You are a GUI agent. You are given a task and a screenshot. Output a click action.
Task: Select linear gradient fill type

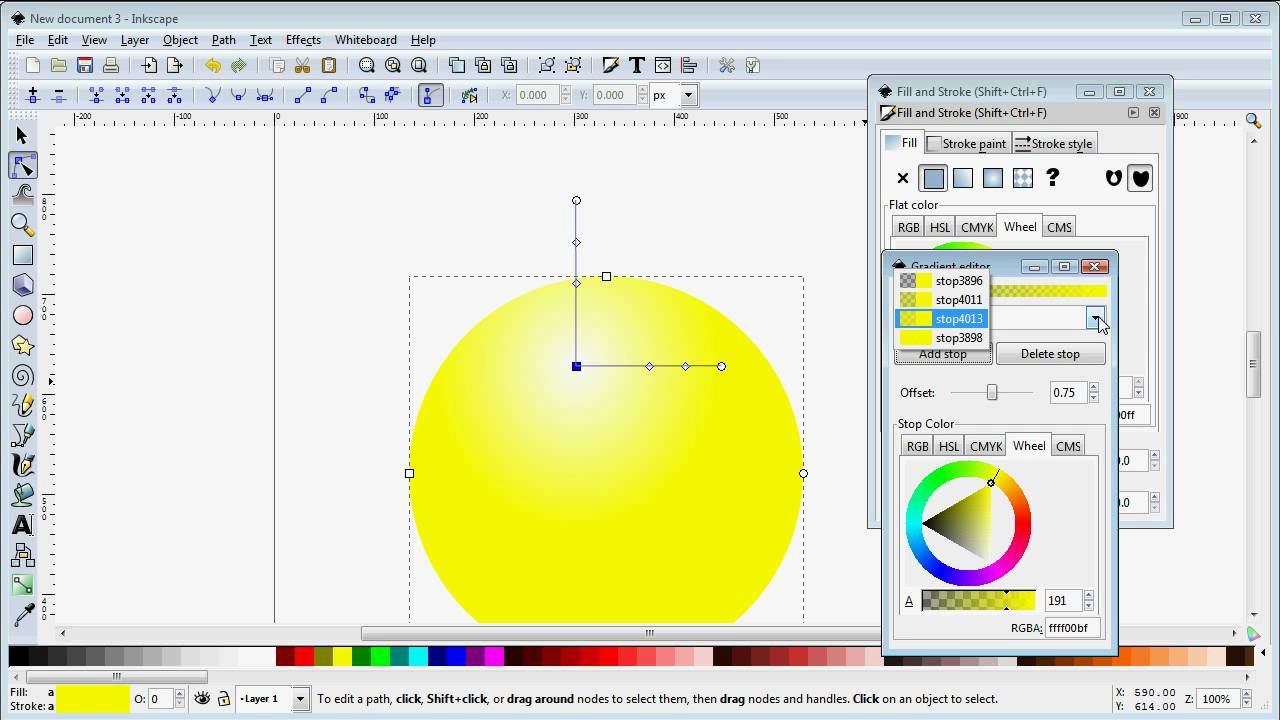(963, 178)
